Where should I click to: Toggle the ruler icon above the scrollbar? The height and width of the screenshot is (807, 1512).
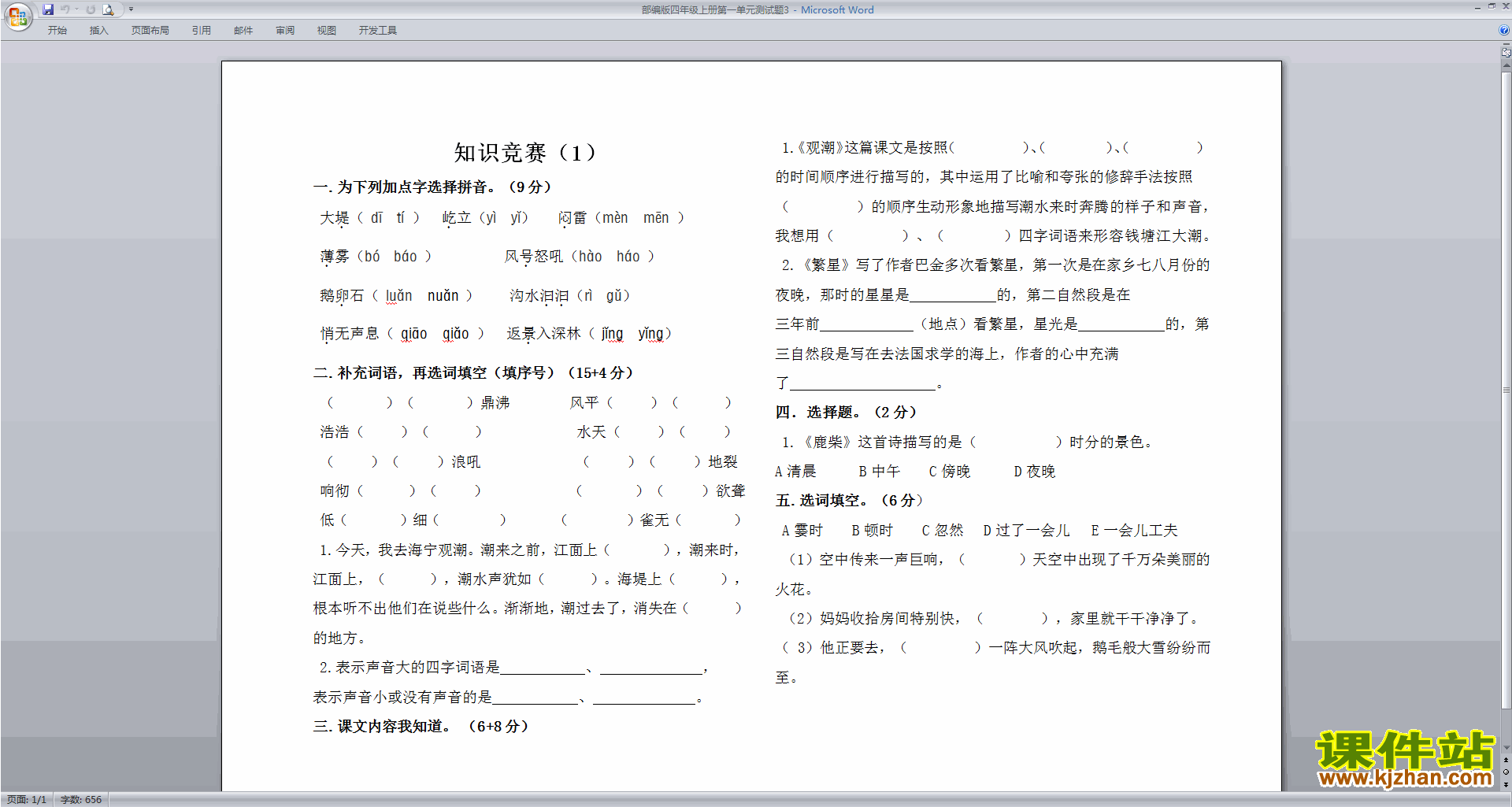point(1506,52)
